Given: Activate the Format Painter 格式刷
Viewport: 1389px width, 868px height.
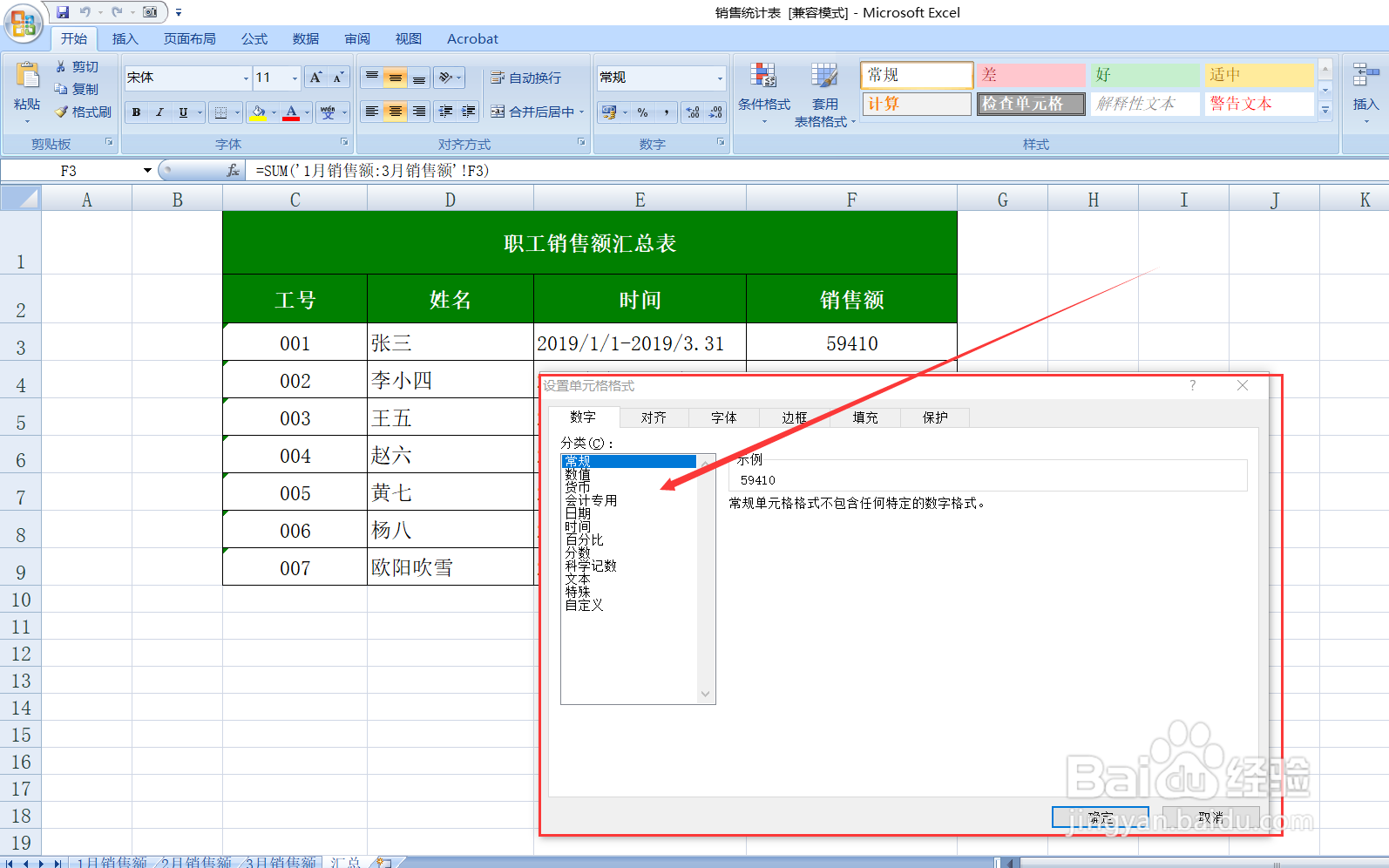Looking at the screenshot, I should click(84, 112).
